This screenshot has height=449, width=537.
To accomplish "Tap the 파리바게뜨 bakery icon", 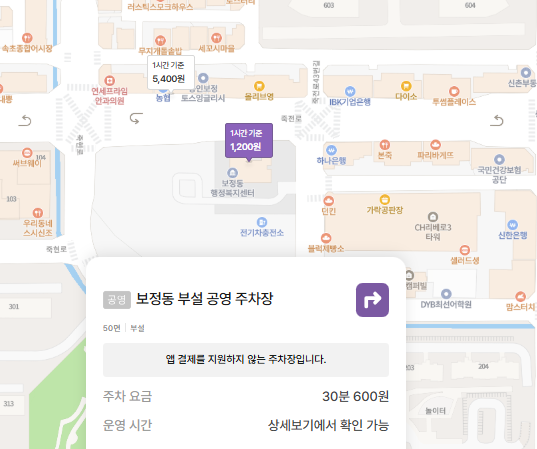I will (435, 145).
